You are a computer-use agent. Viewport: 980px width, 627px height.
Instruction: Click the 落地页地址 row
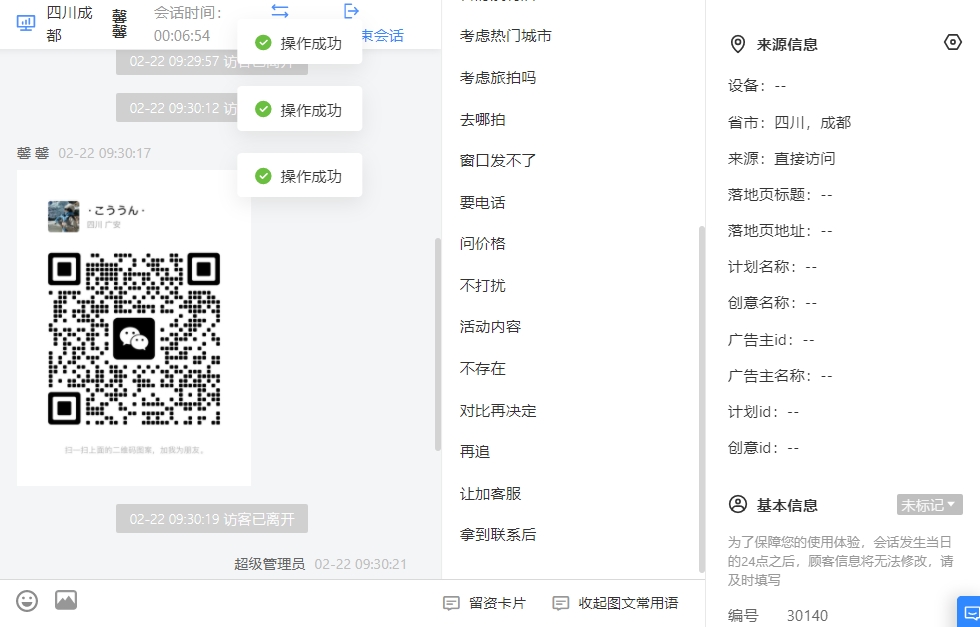point(780,231)
